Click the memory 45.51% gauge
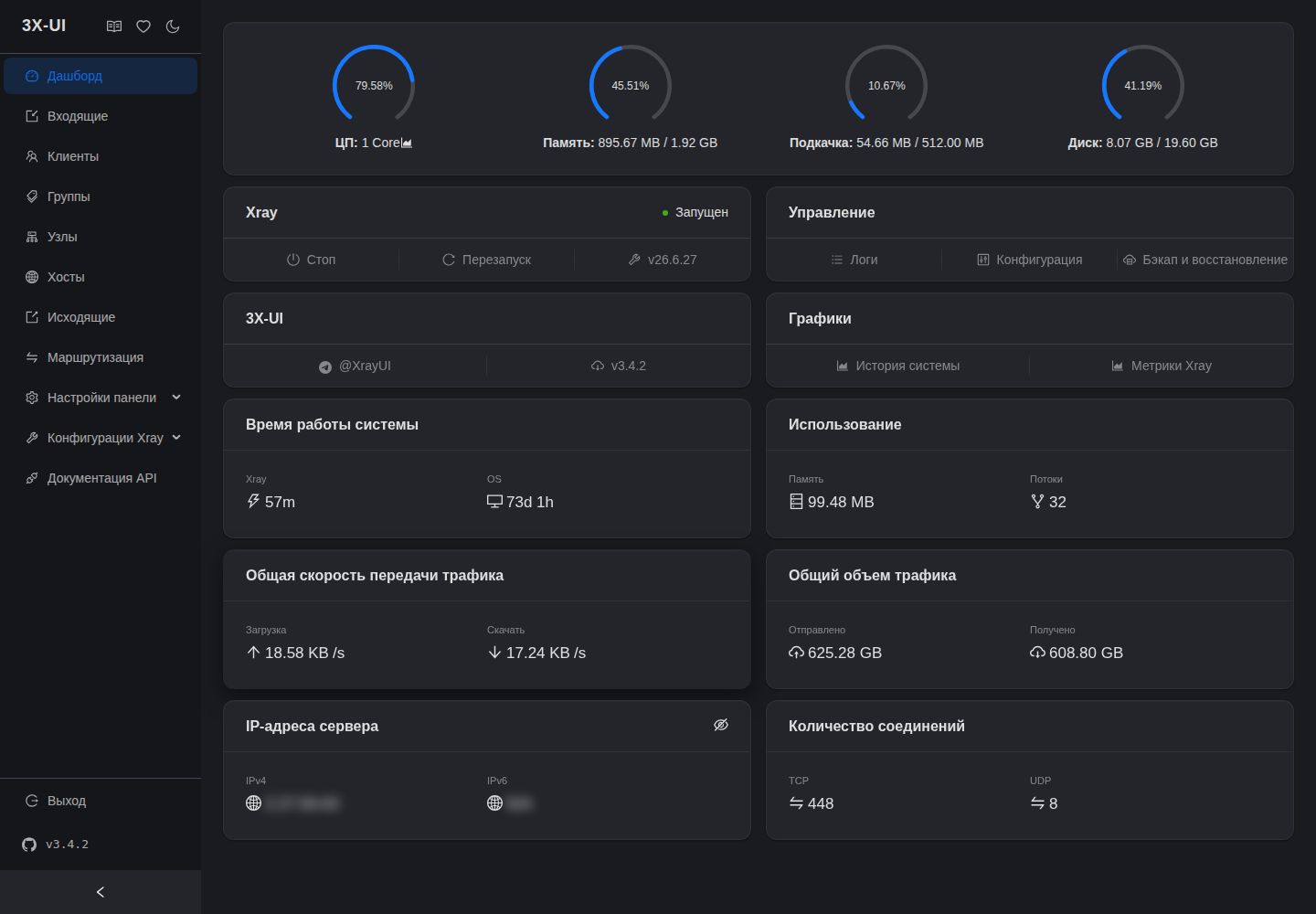The height and width of the screenshot is (914, 1316). click(631, 86)
